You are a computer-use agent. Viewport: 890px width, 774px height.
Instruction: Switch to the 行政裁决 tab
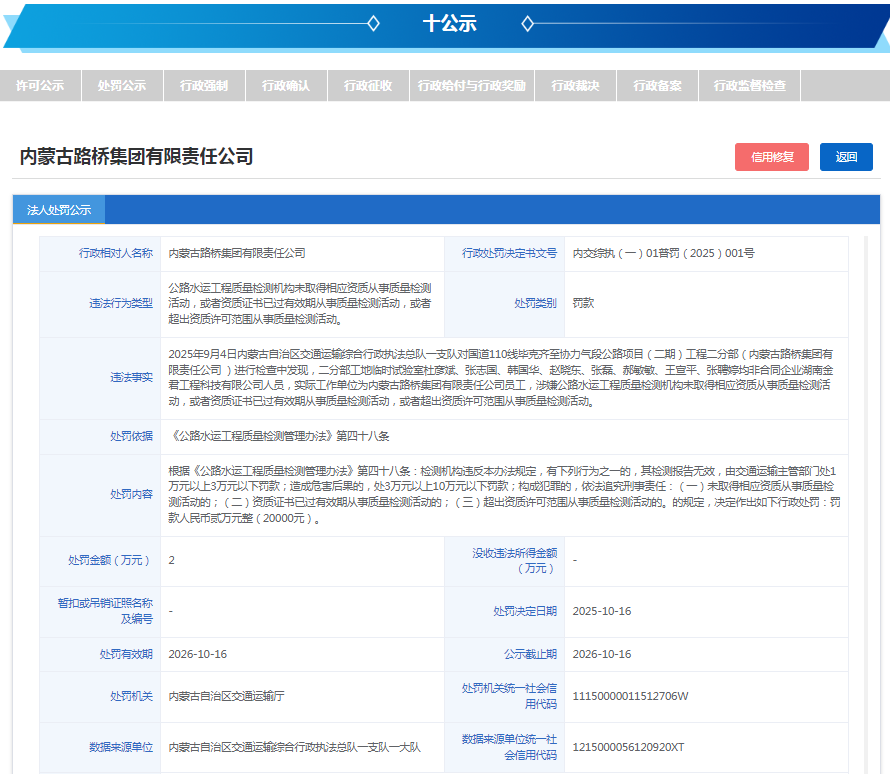point(575,86)
